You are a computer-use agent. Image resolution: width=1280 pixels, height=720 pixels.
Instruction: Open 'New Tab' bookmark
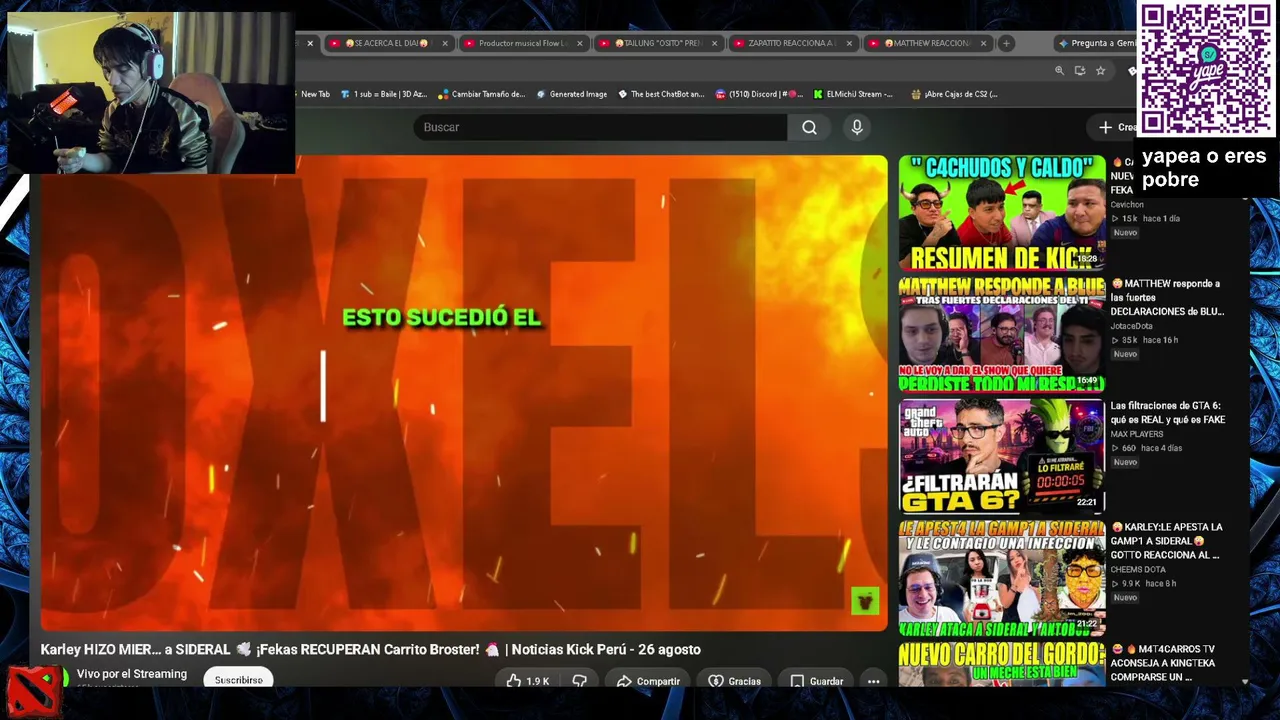click(x=314, y=94)
